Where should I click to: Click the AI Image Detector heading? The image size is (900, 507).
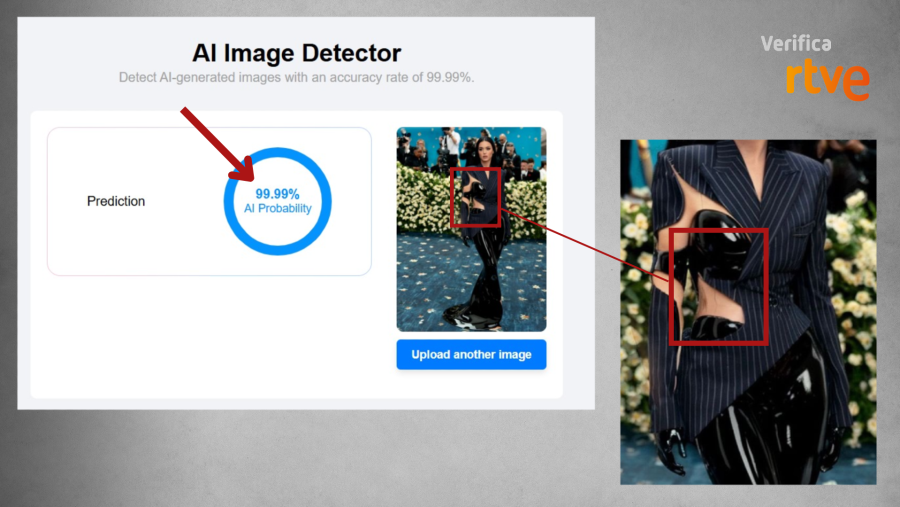coord(296,53)
